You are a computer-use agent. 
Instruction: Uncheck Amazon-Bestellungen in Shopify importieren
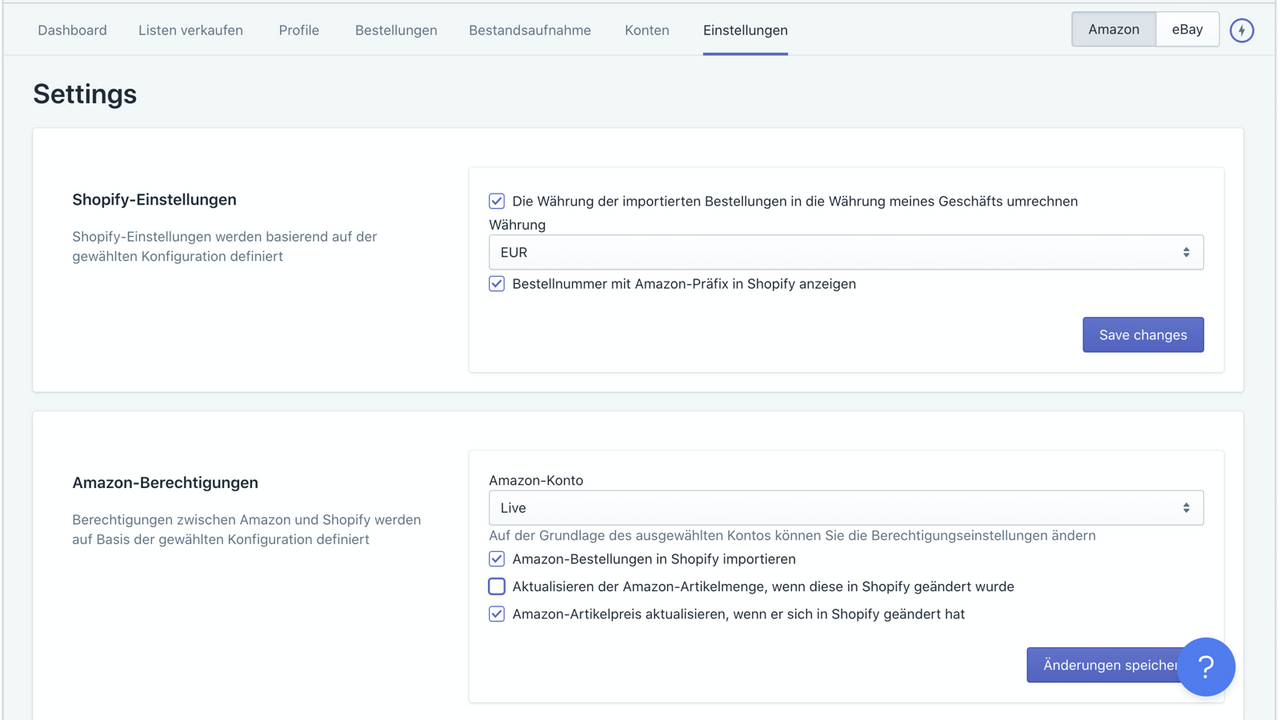coord(497,559)
